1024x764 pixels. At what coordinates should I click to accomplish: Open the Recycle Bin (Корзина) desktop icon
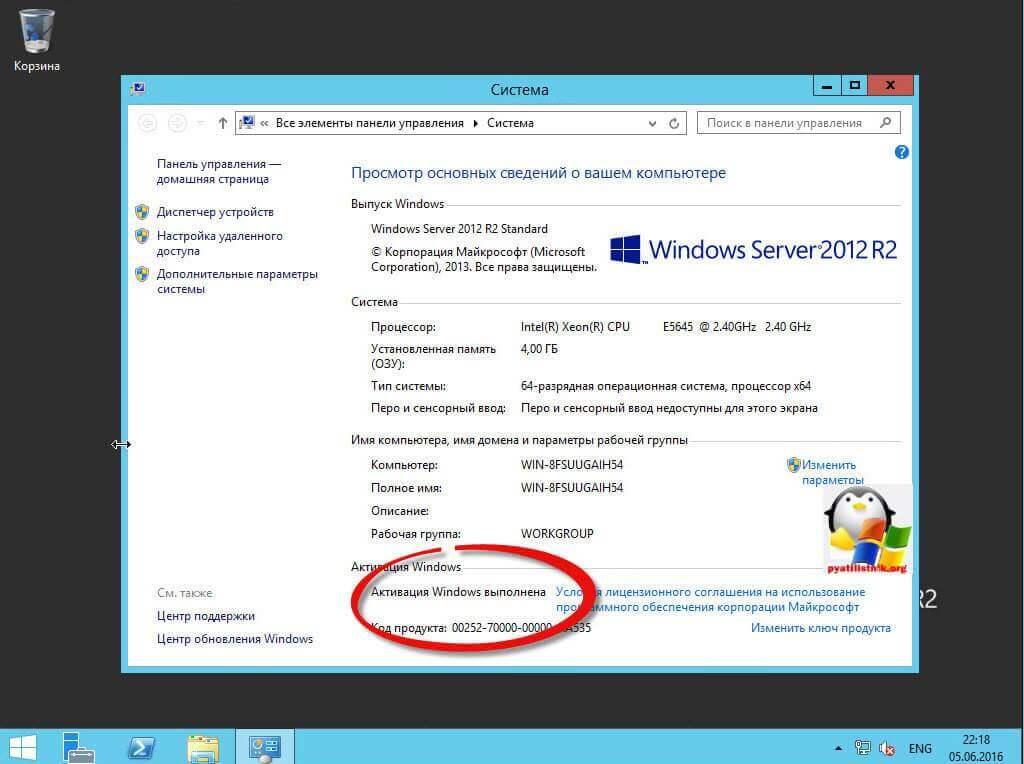(37, 39)
